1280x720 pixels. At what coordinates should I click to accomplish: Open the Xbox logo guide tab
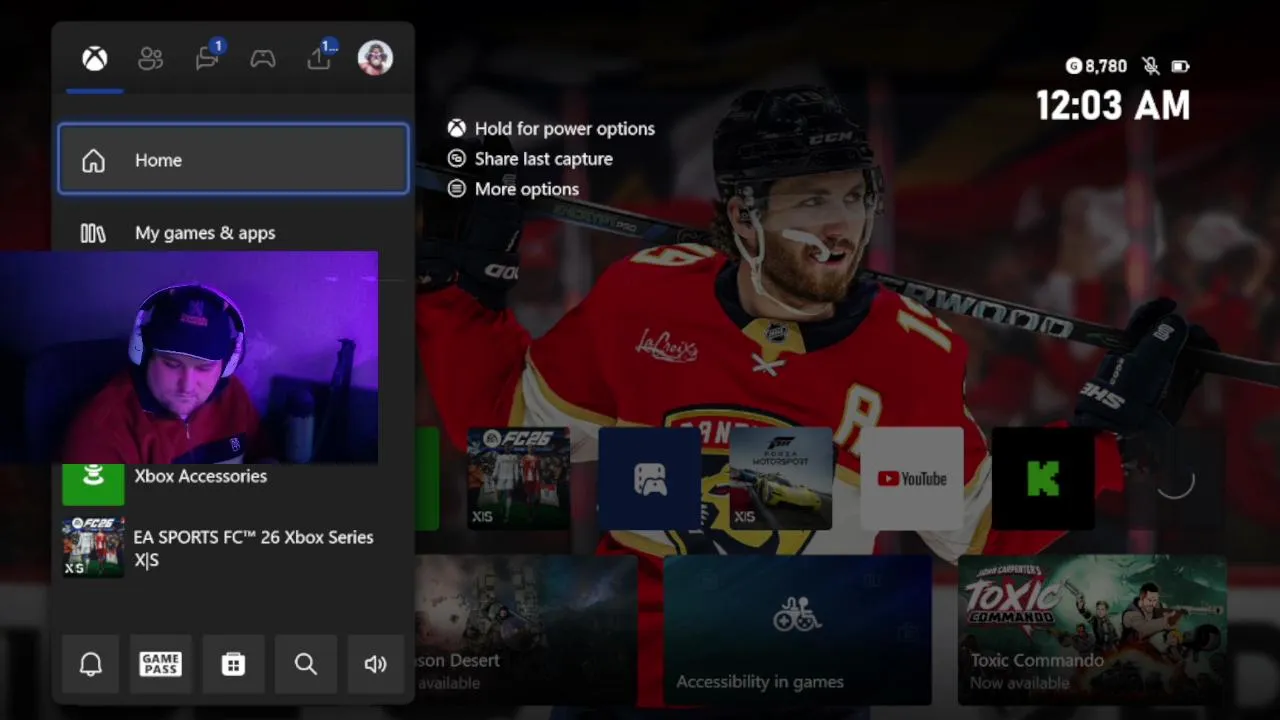click(95, 59)
